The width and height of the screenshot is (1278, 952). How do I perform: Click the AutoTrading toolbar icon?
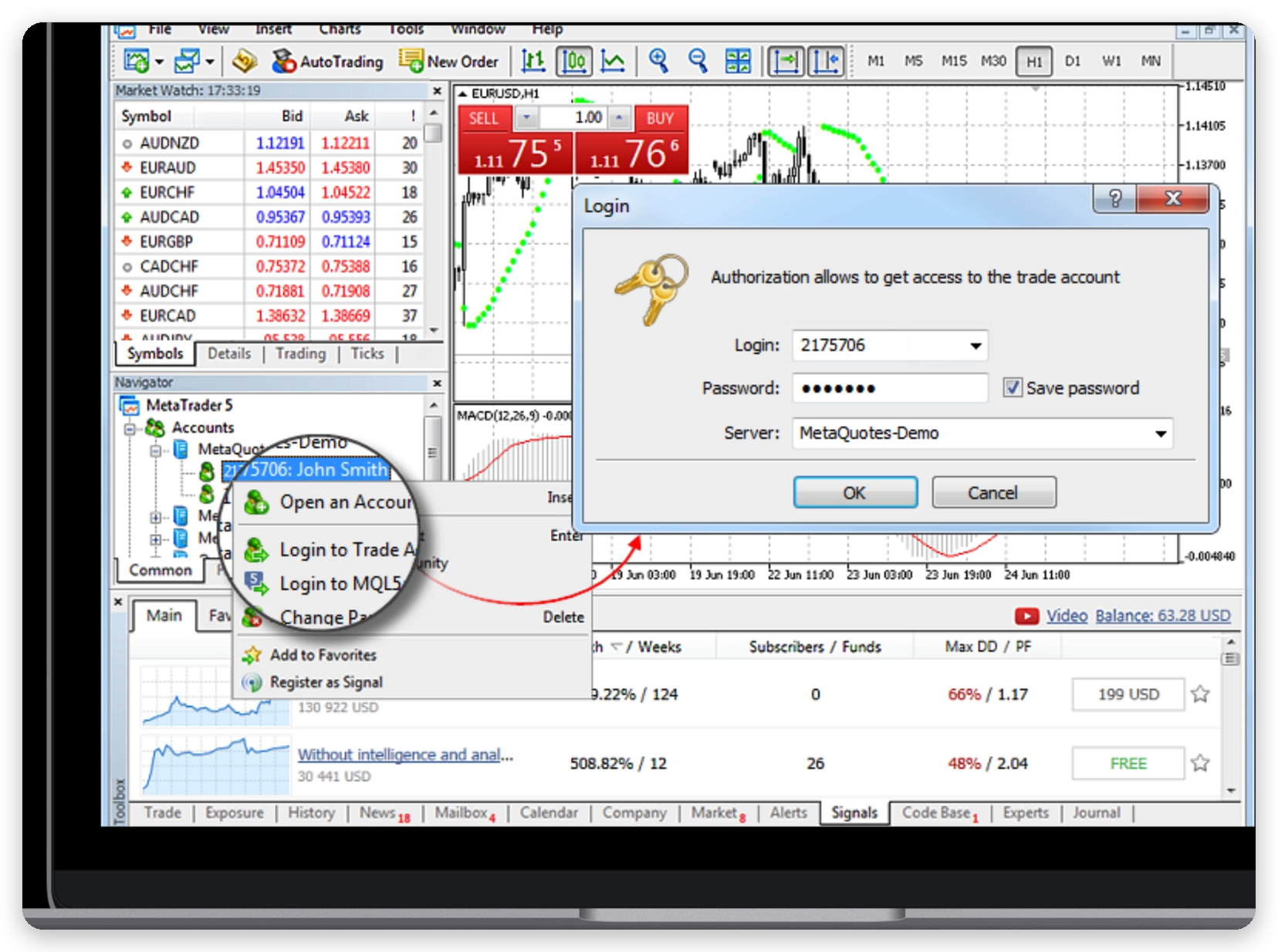pyautogui.click(x=327, y=61)
